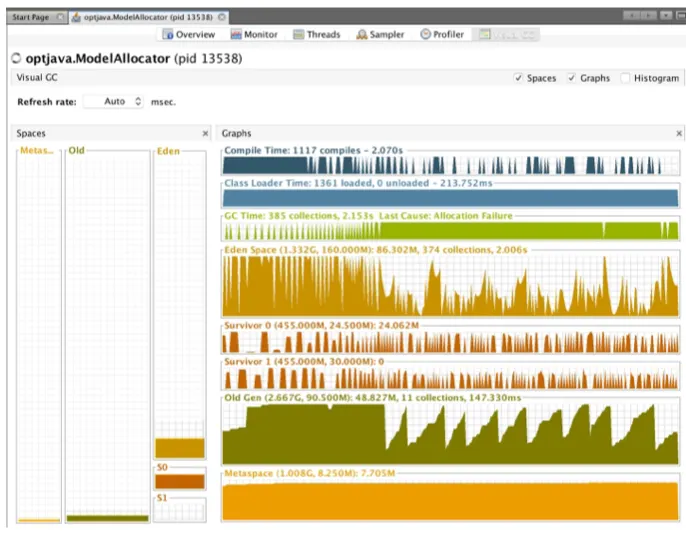Click the Eden Space graph

tap(451, 286)
